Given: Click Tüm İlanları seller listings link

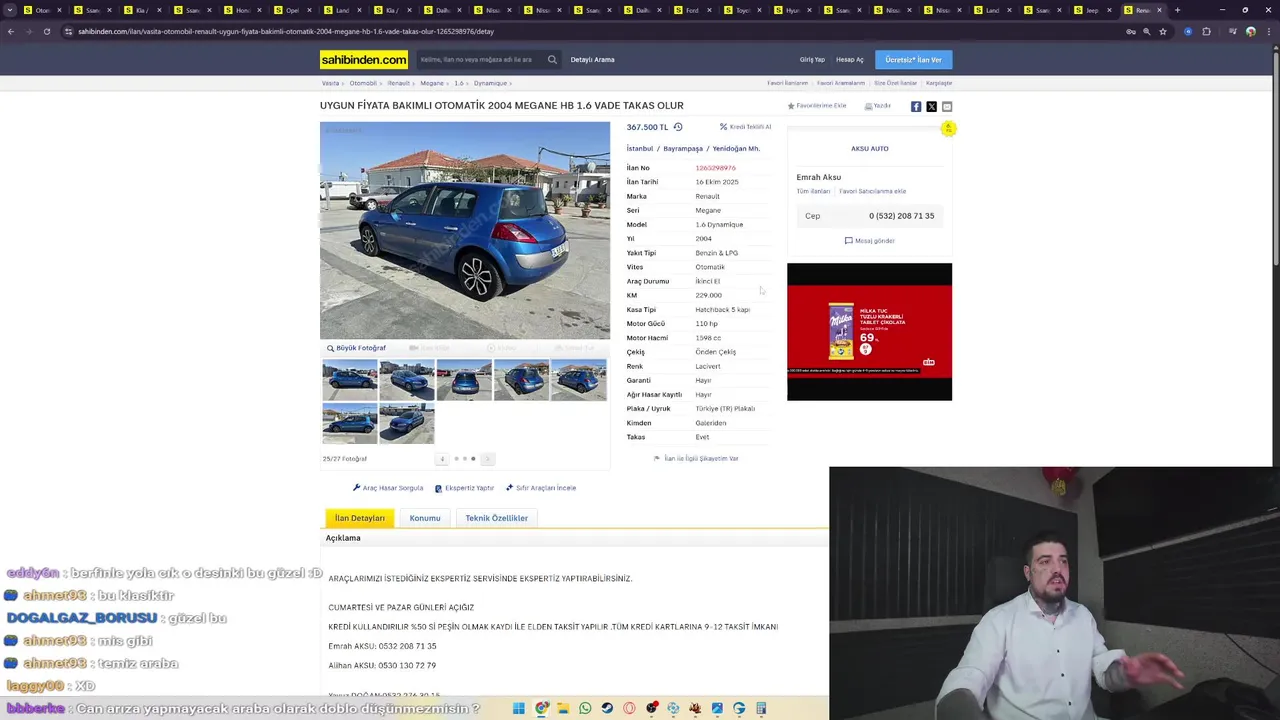Looking at the screenshot, I should [813, 191].
